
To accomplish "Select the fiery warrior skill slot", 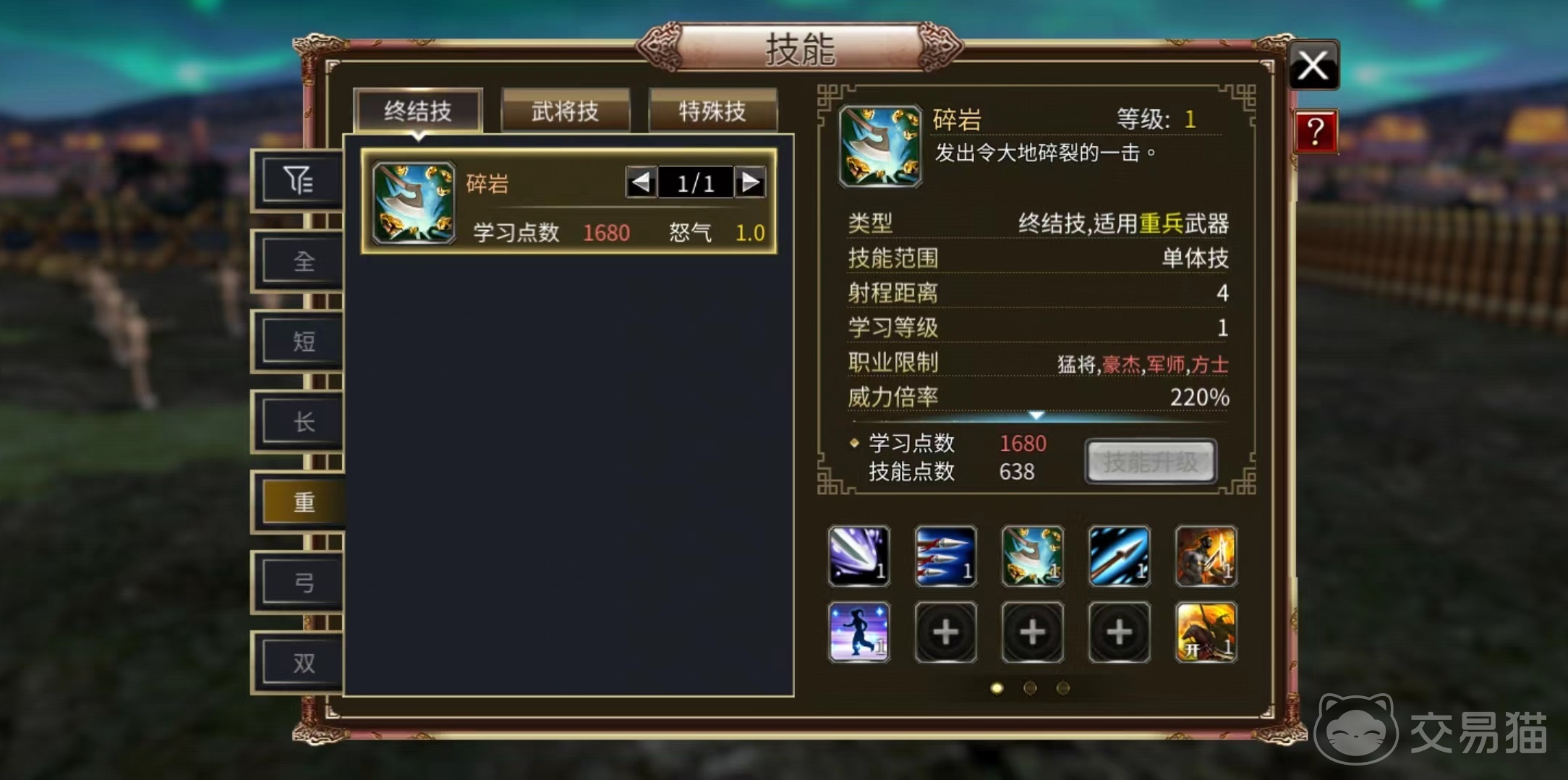I will tap(1206, 556).
